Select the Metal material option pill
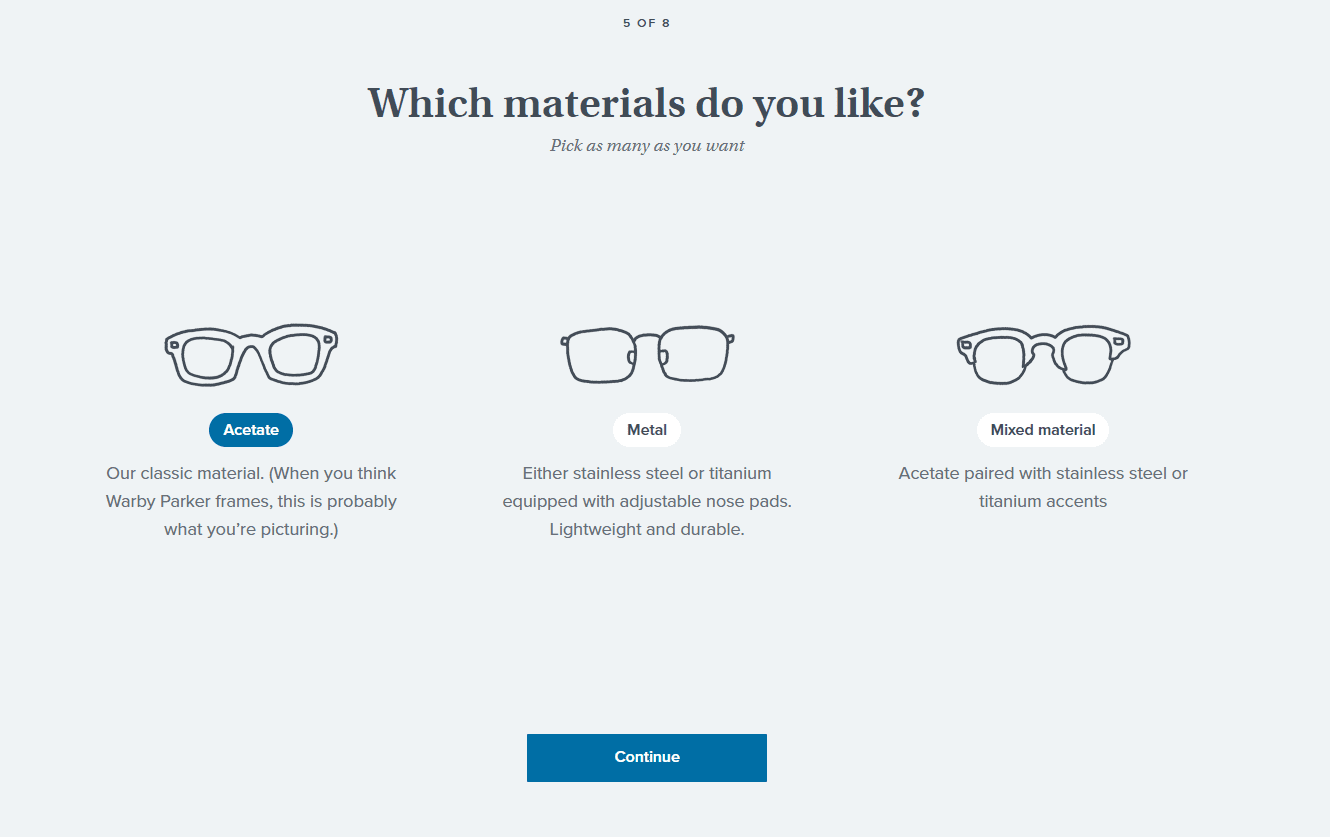Viewport: 1330px width, 837px height. pyautogui.click(x=647, y=430)
